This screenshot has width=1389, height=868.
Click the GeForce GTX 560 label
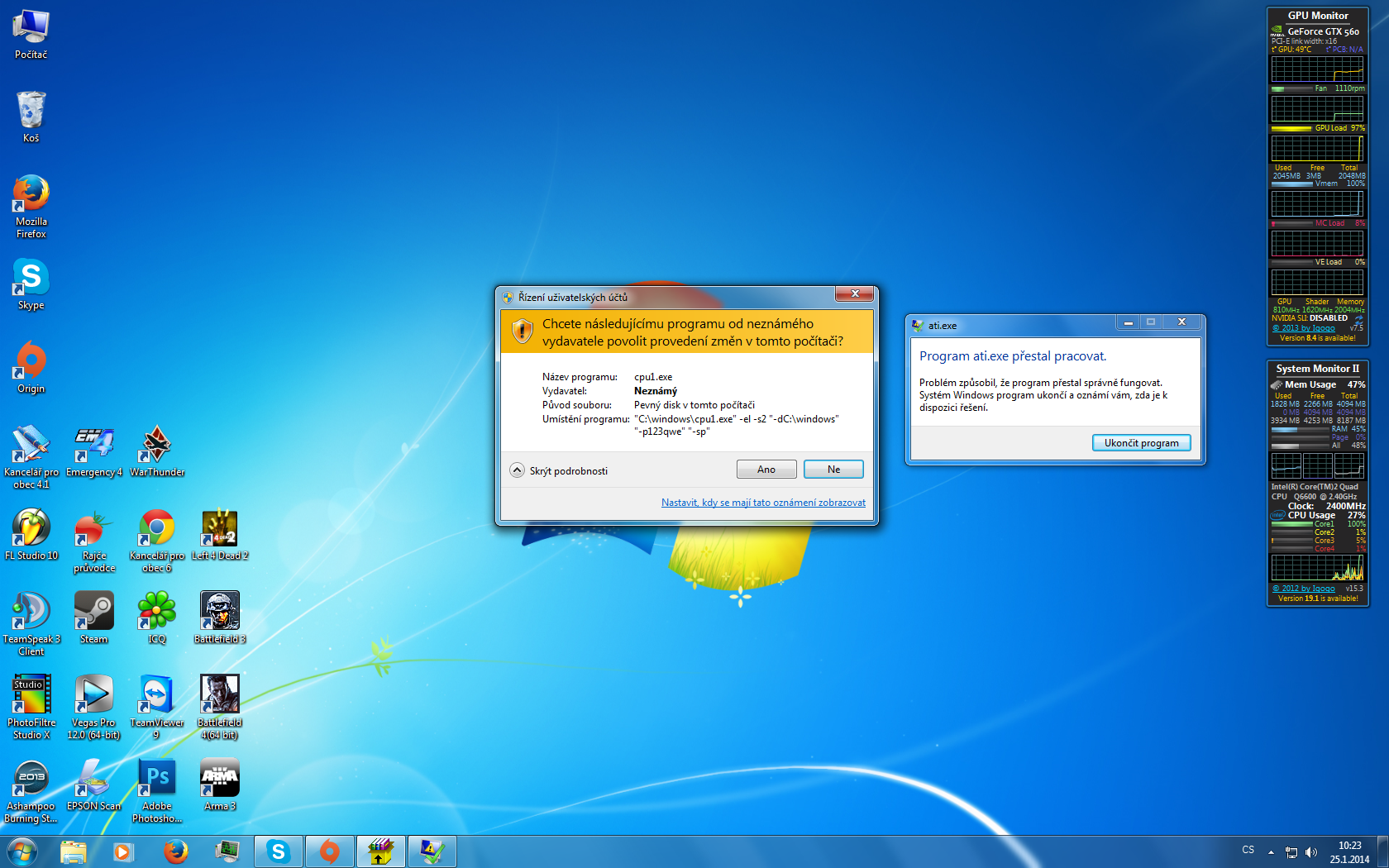click(x=1323, y=32)
